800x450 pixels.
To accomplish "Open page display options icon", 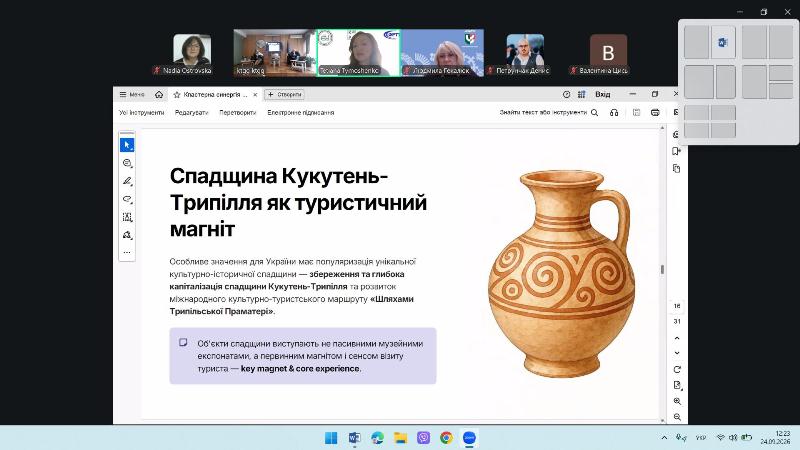I will point(677,385).
